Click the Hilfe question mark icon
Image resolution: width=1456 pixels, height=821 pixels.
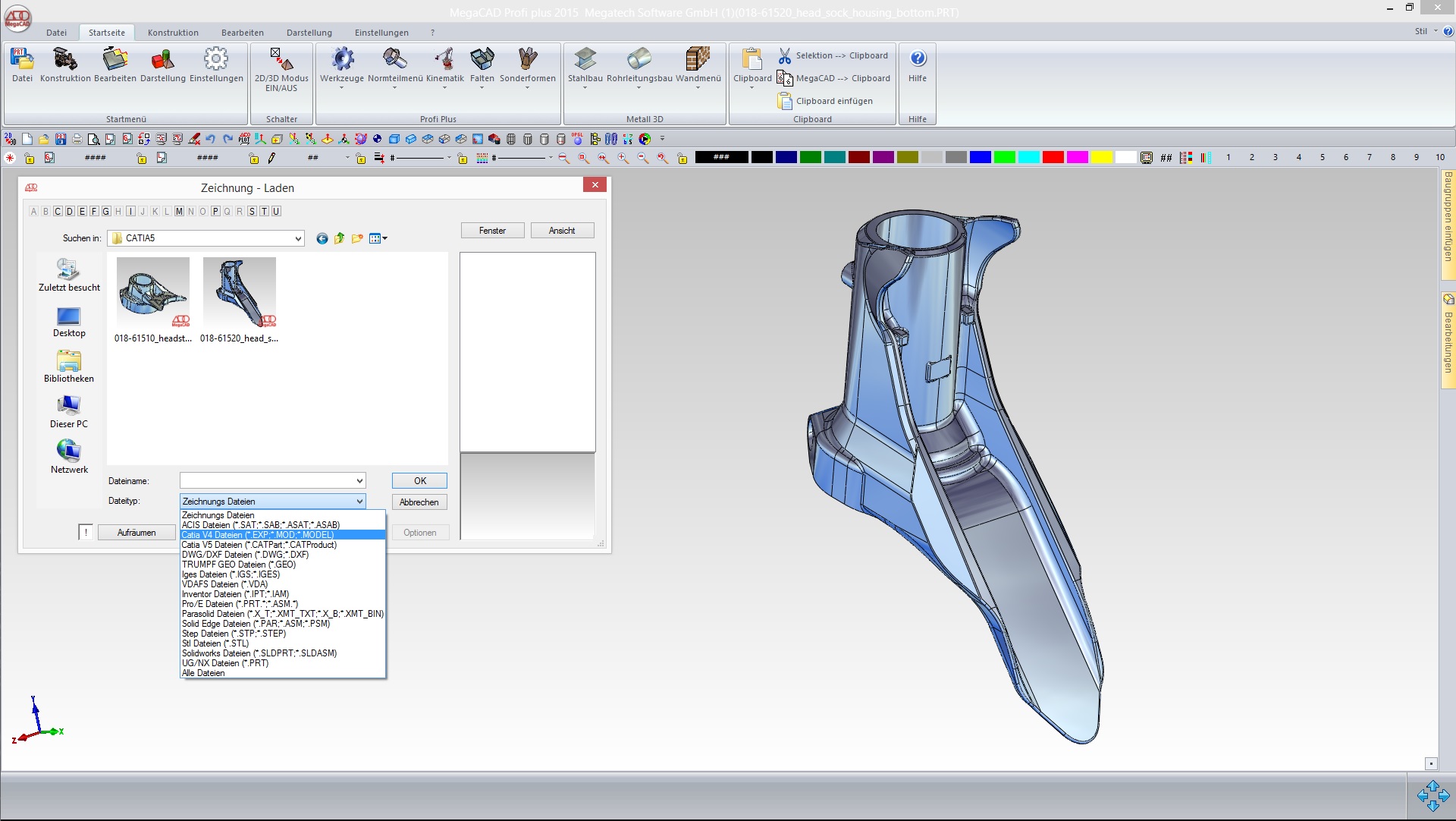pyautogui.click(x=918, y=58)
